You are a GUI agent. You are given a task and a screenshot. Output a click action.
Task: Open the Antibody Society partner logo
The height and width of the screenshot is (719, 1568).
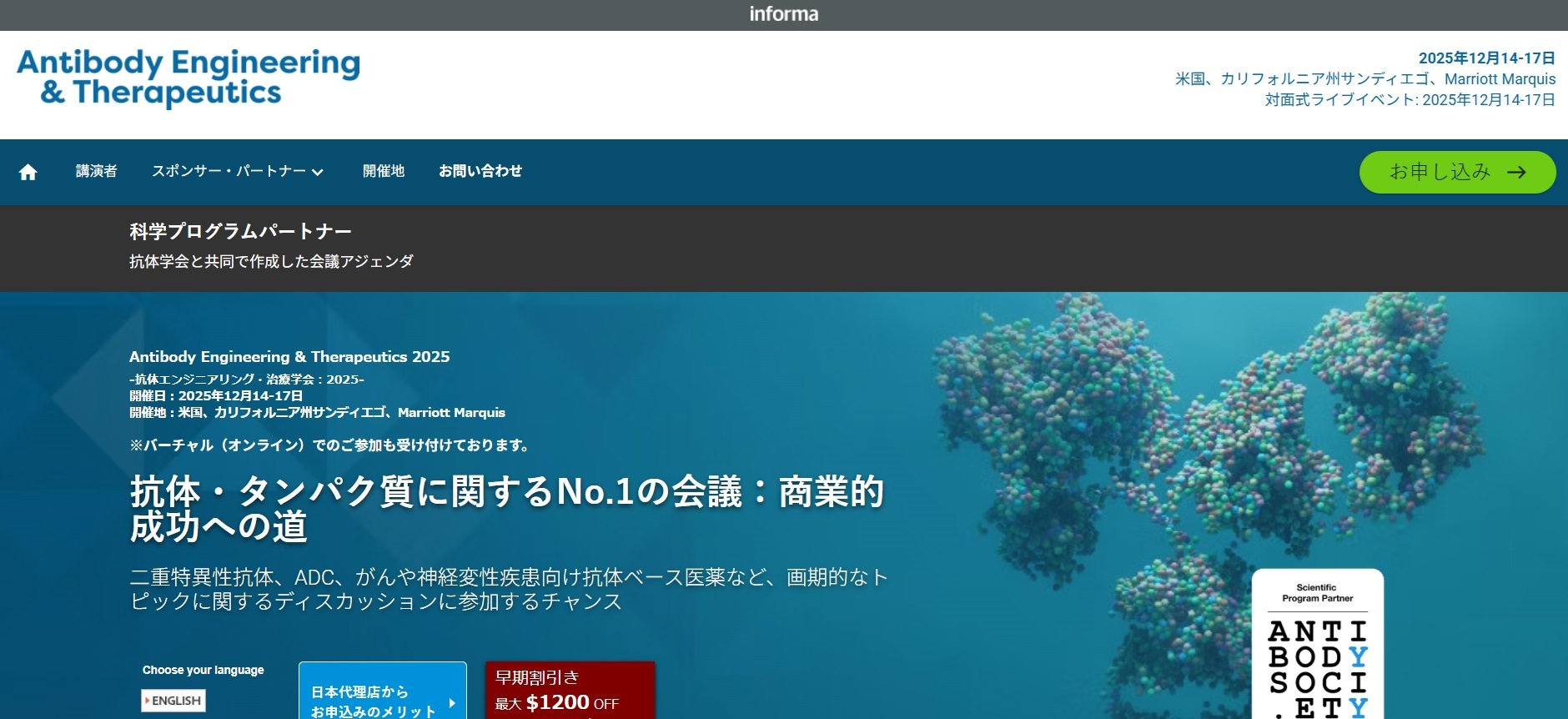(1318, 644)
